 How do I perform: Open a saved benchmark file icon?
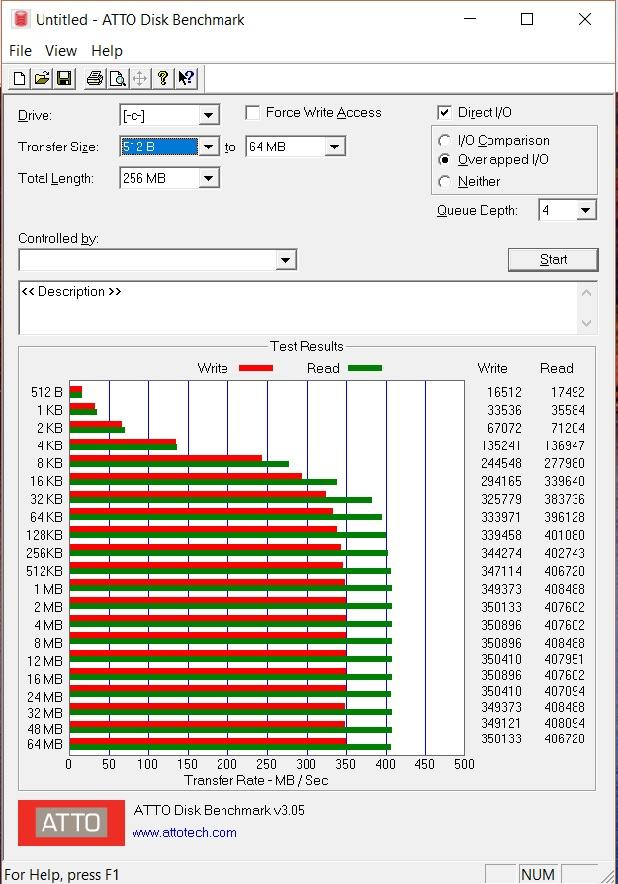[x=42, y=78]
